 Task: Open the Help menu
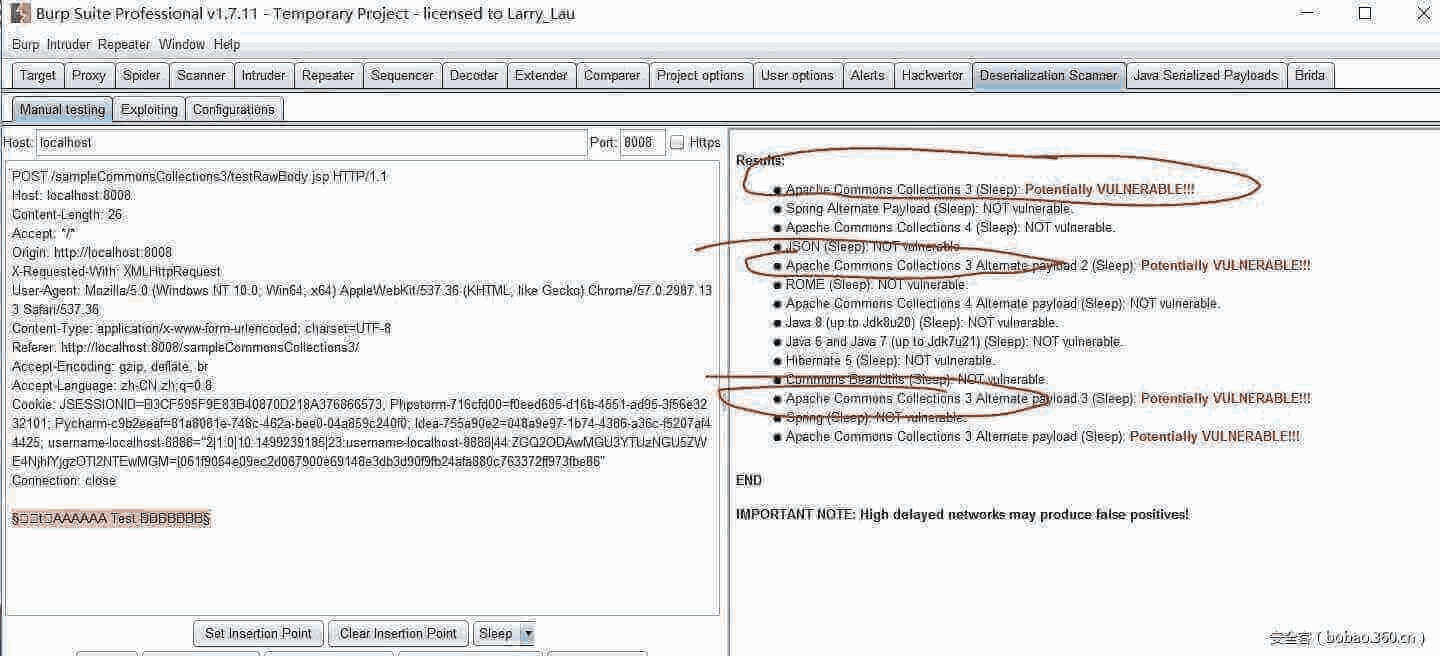click(227, 44)
